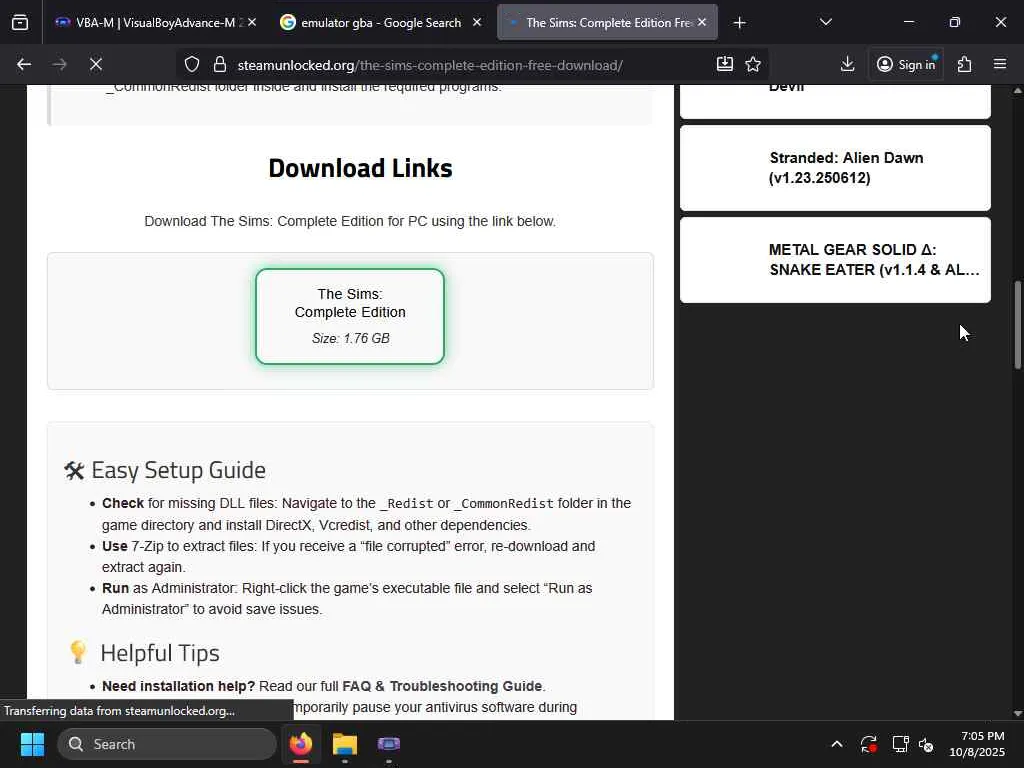This screenshot has height=768, width=1024.
Task: Open FAQ & Troubleshooting Guide link
Action: (442, 686)
